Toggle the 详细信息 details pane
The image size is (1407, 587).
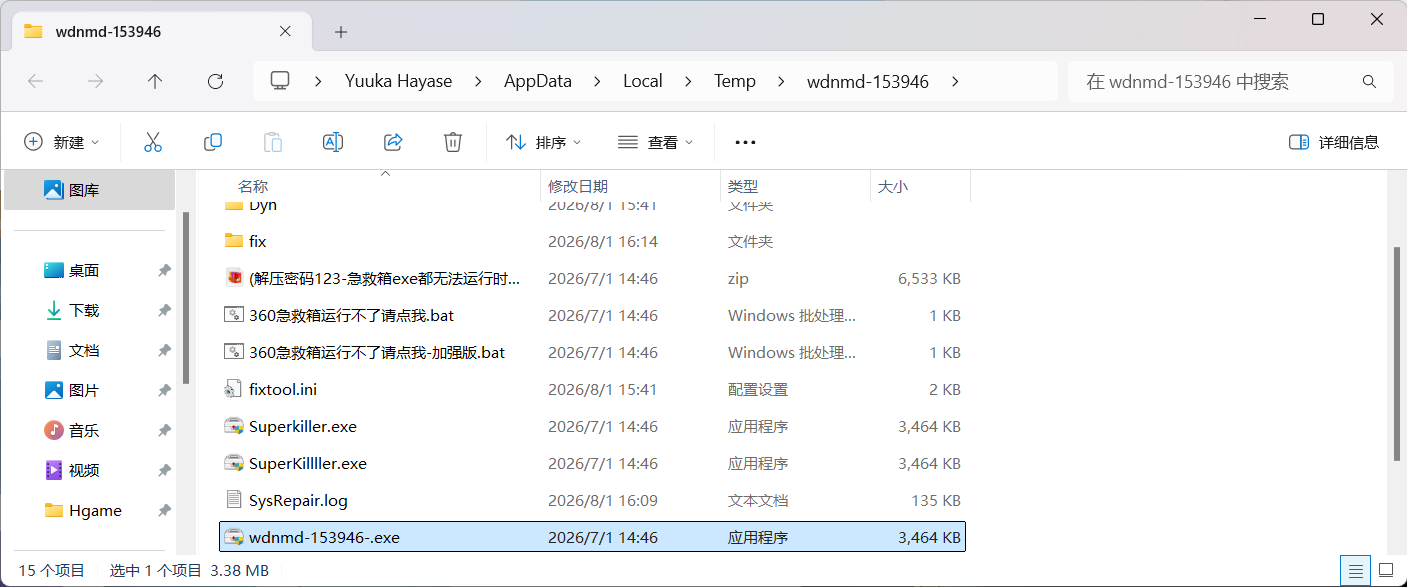click(x=1334, y=142)
